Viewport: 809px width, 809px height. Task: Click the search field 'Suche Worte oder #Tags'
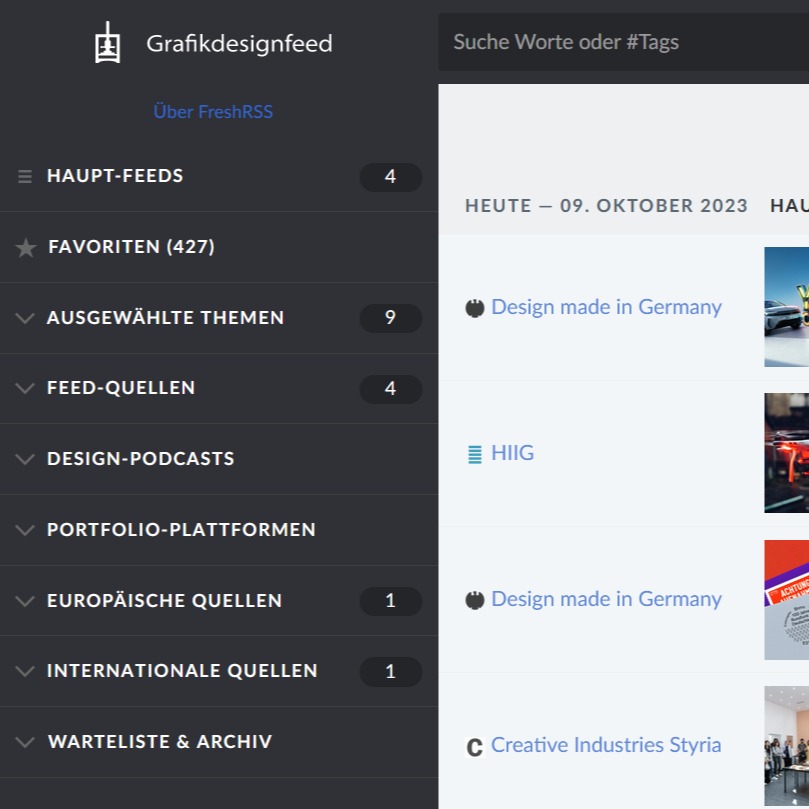click(623, 42)
